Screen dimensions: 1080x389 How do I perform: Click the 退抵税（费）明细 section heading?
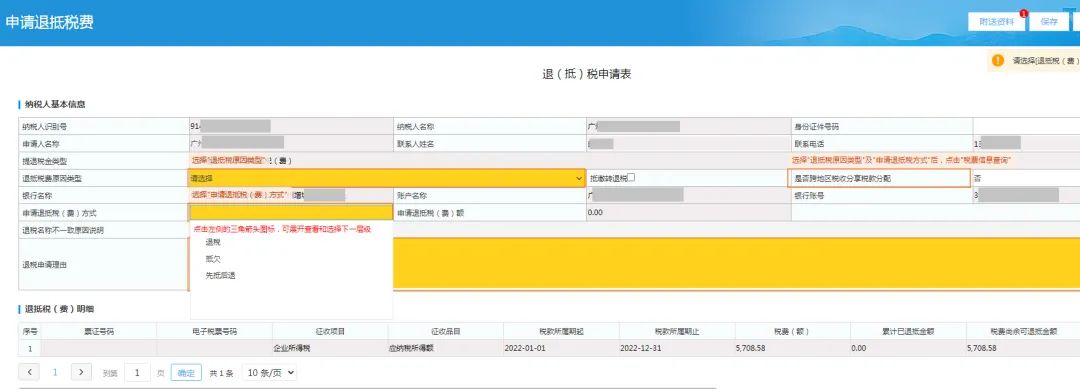[59, 309]
